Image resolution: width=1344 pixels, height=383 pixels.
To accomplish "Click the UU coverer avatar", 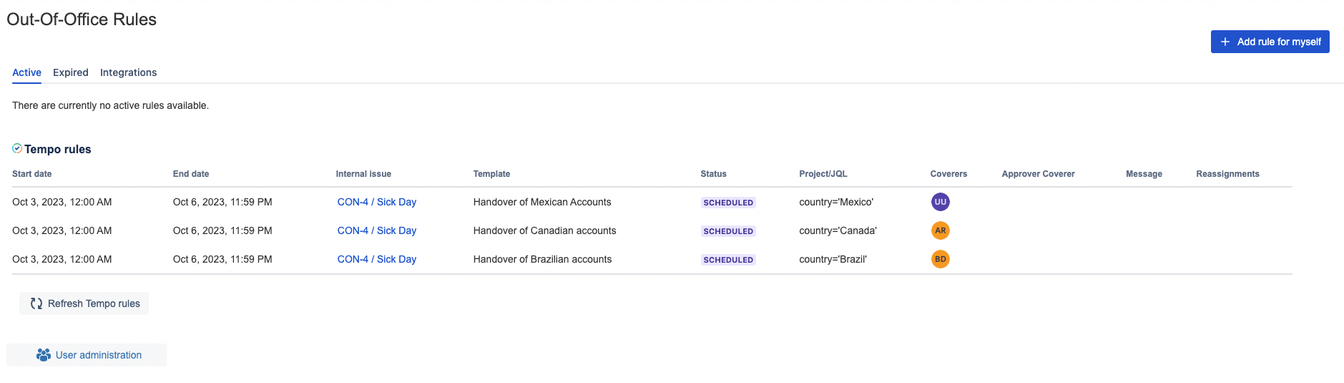I will pyautogui.click(x=940, y=202).
